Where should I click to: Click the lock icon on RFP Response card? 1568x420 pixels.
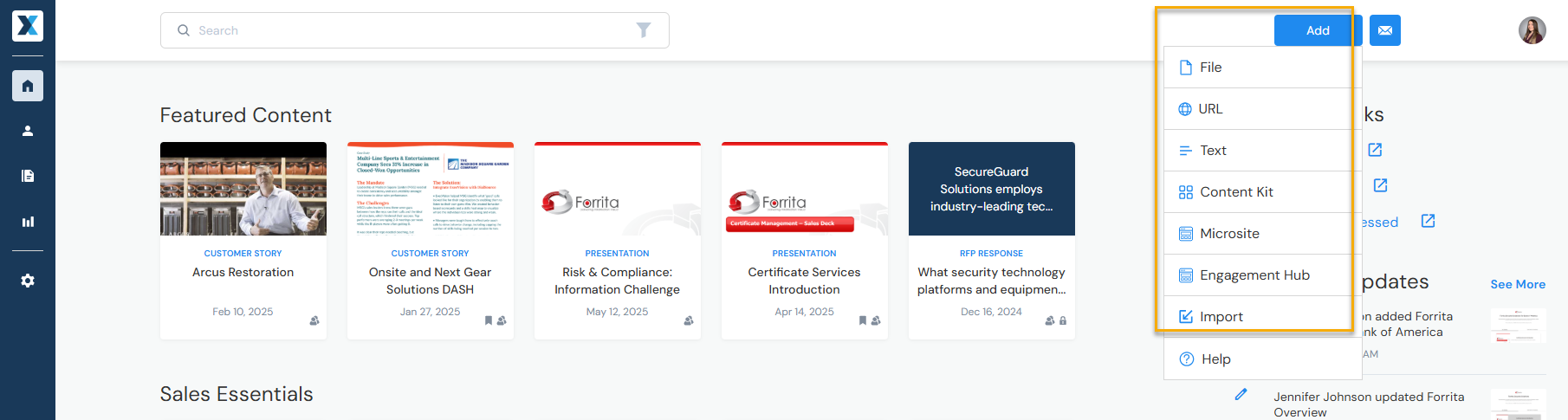click(1063, 320)
